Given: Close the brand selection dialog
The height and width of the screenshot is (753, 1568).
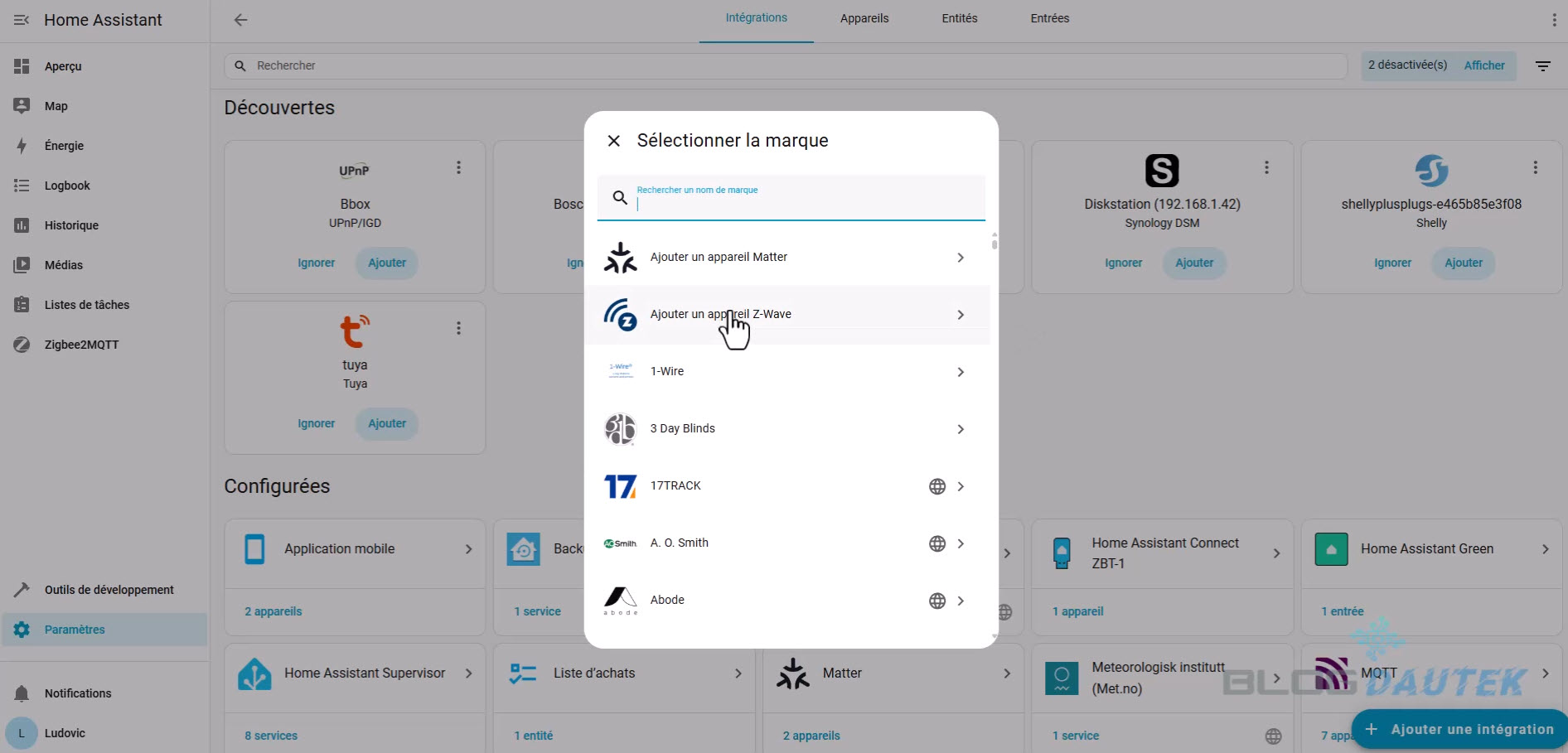Looking at the screenshot, I should pyautogui.click(x=613, y=141).
